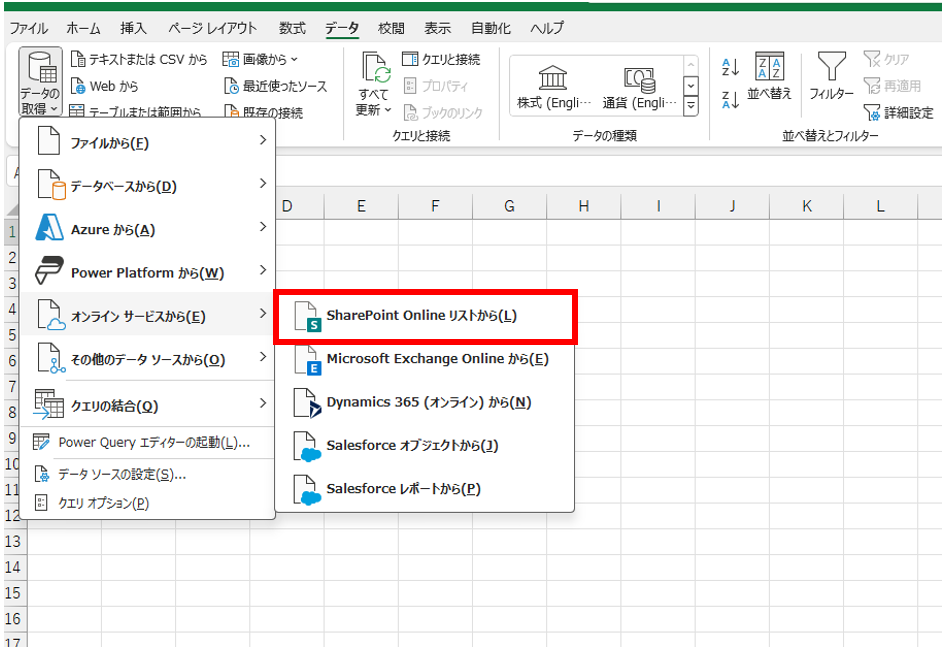Switch to ホーム tab

84,28
